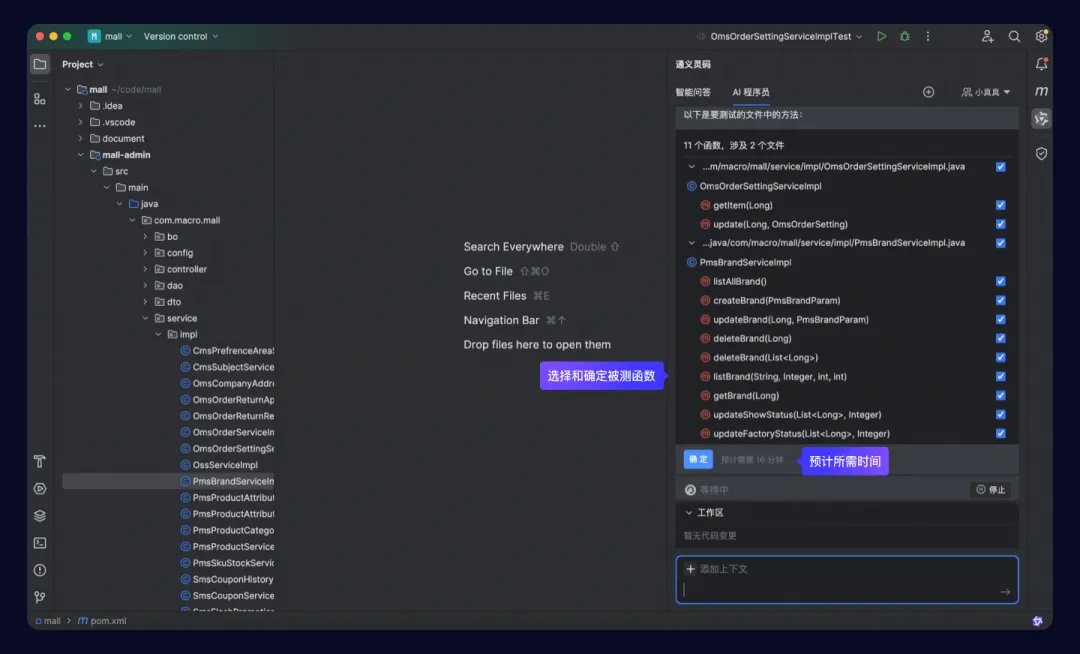
Task: Open the Search Everywhere magnifier icon
Action: 1014,36
